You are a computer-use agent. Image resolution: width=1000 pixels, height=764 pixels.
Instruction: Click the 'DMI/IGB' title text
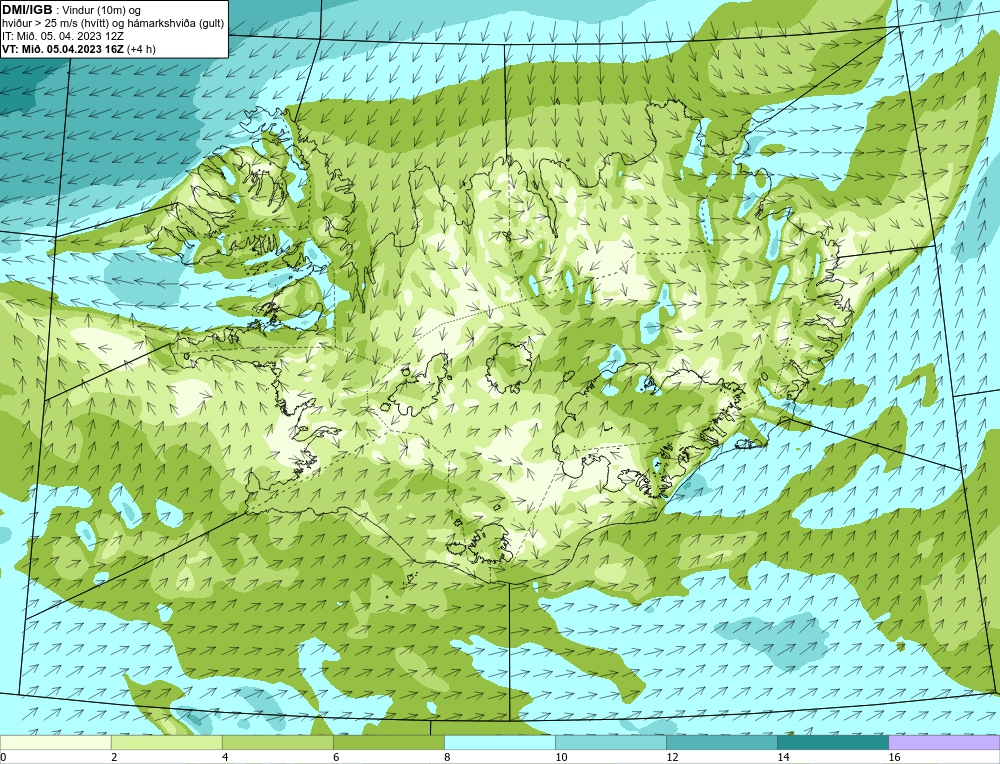(x=27, y=10)
